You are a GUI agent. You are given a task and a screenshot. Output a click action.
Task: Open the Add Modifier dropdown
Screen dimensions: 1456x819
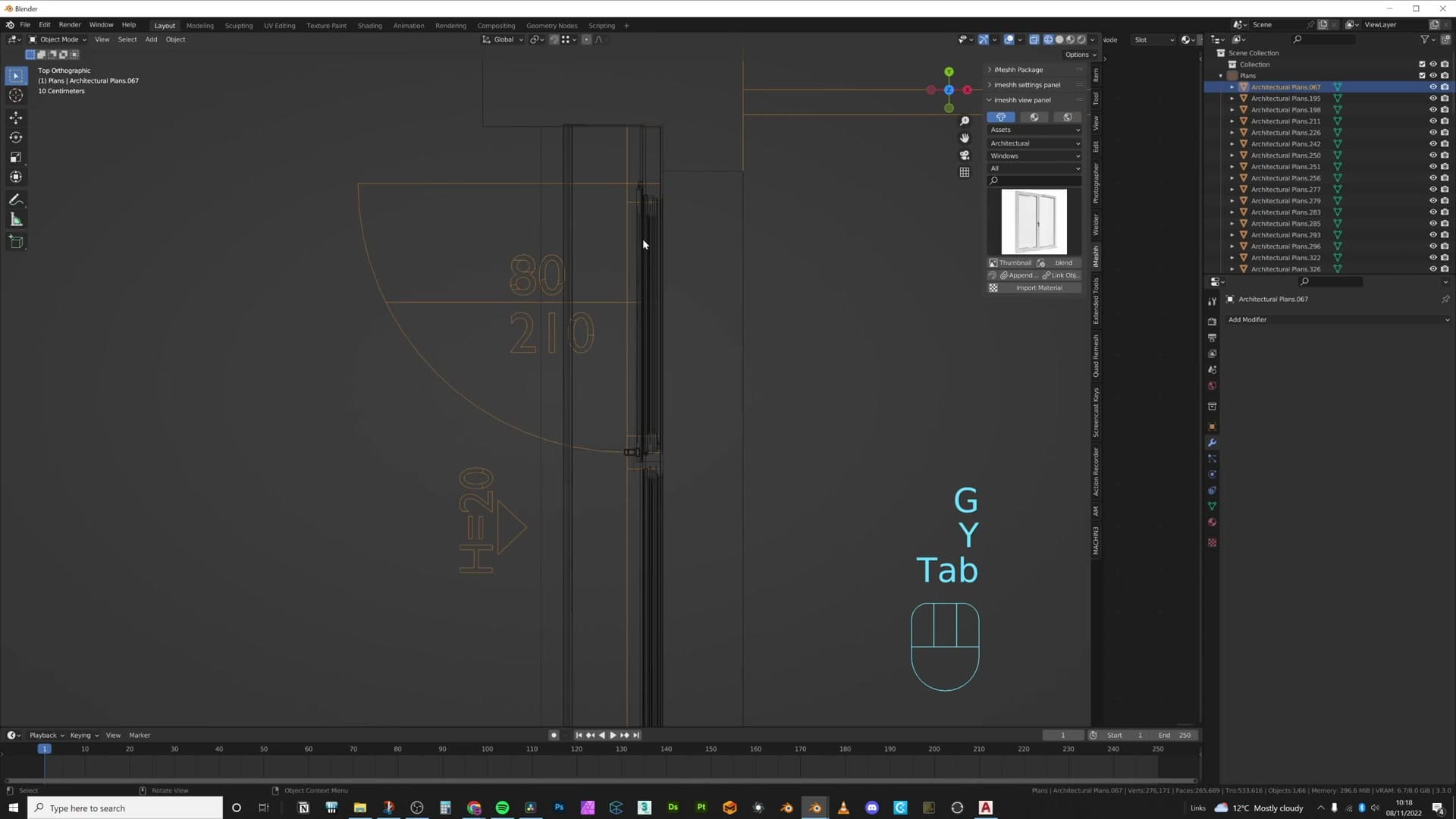1338,320
